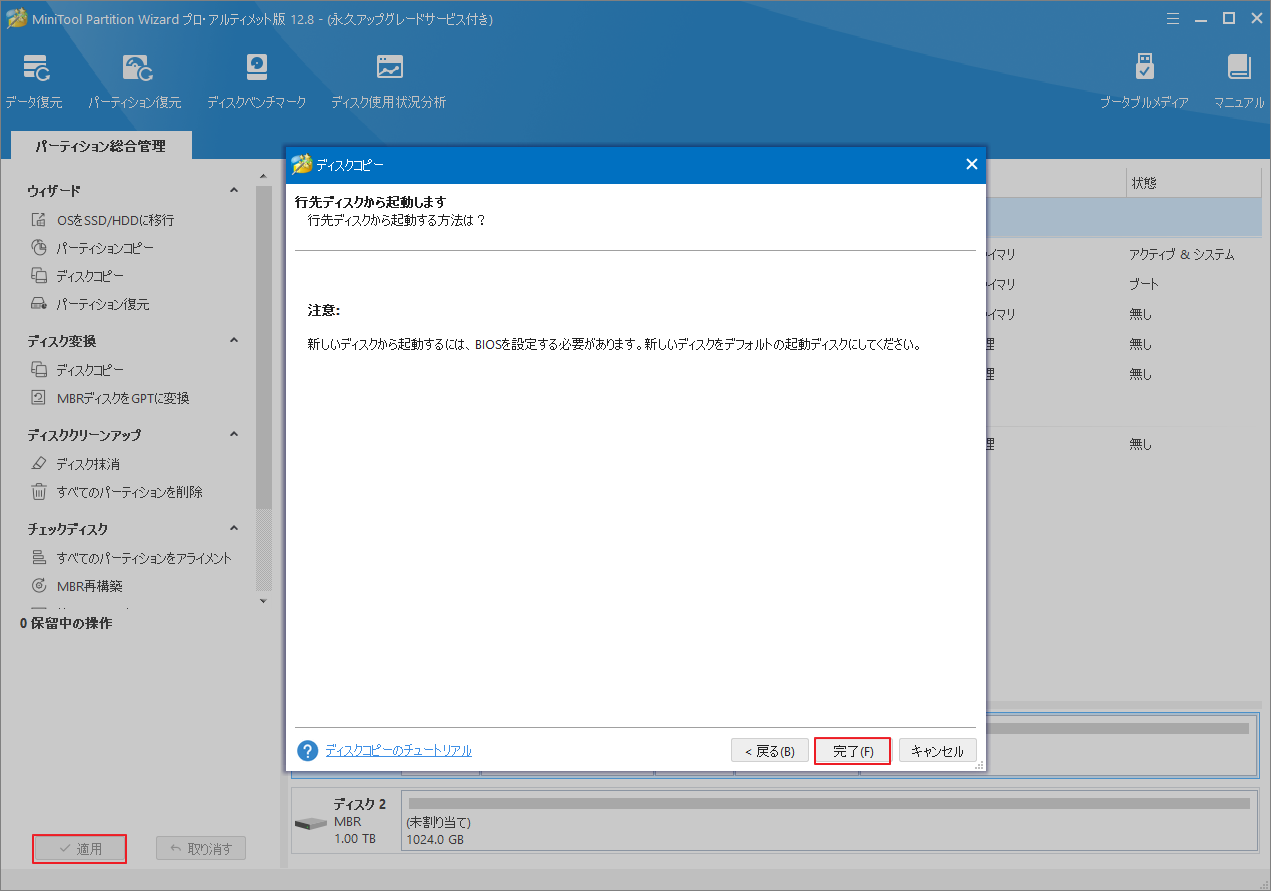Open the hamburger menu in the title bar

point(1172,18)
